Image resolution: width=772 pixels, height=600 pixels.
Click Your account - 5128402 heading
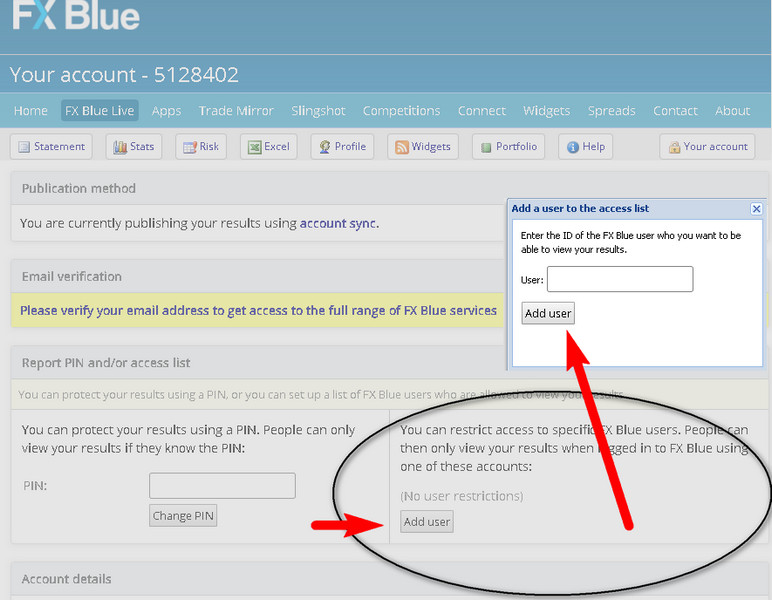[x=124, y=75]
